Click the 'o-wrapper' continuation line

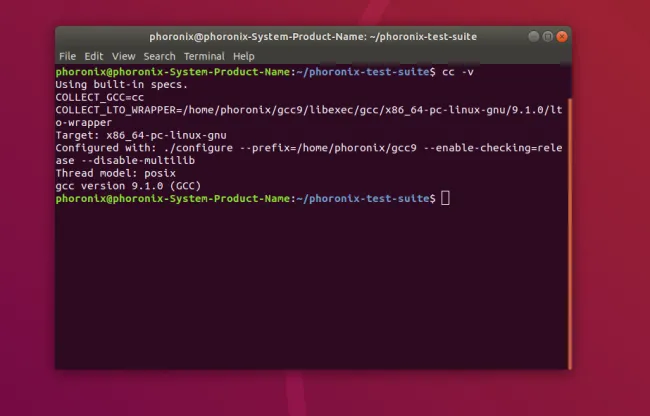pyautogui.click(x=84, y=123)
